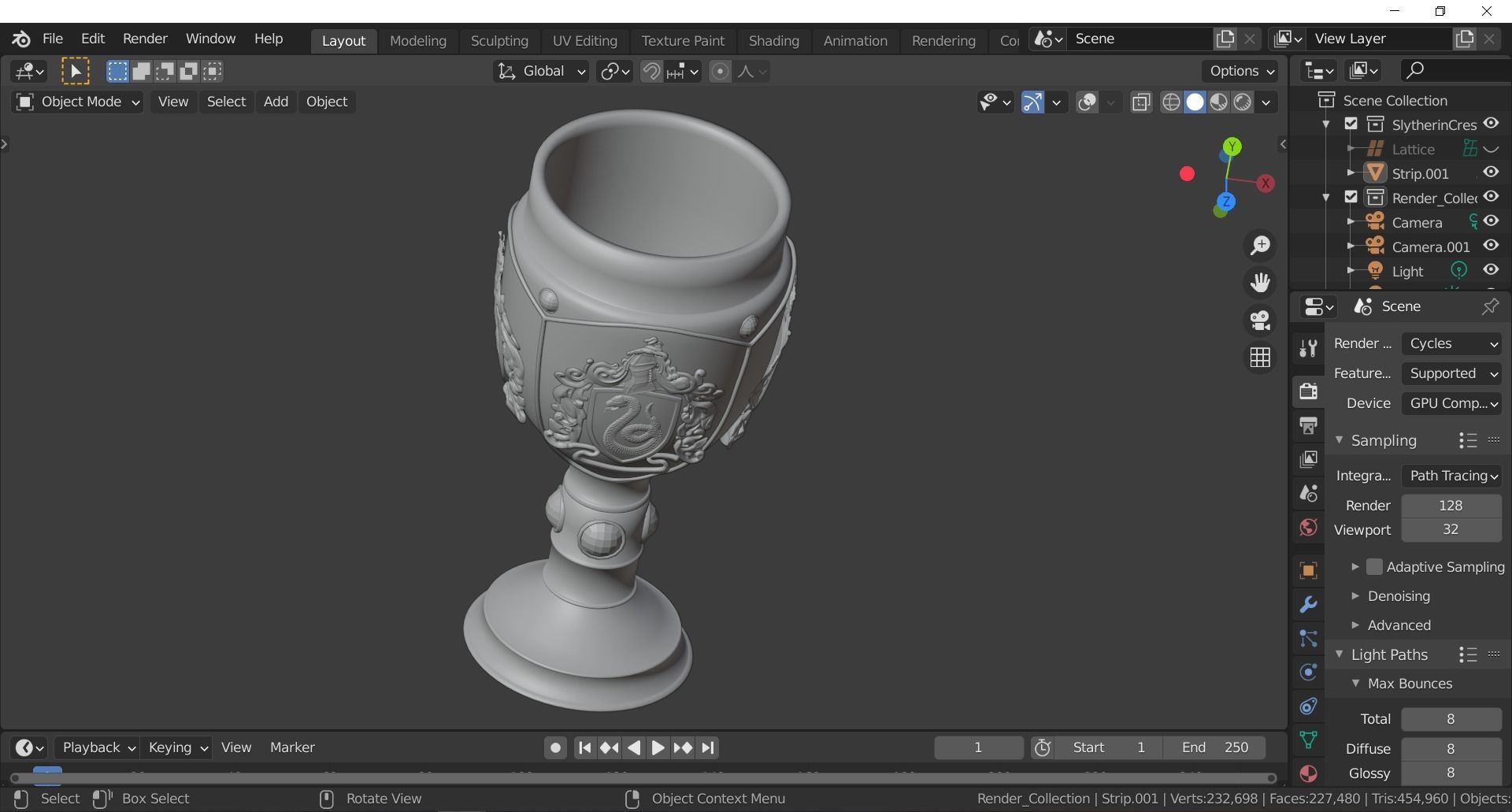Open the Object properties tab
Viewport: 1512px width, 812px height.
pyautogui.click(x=1308, y=570)
